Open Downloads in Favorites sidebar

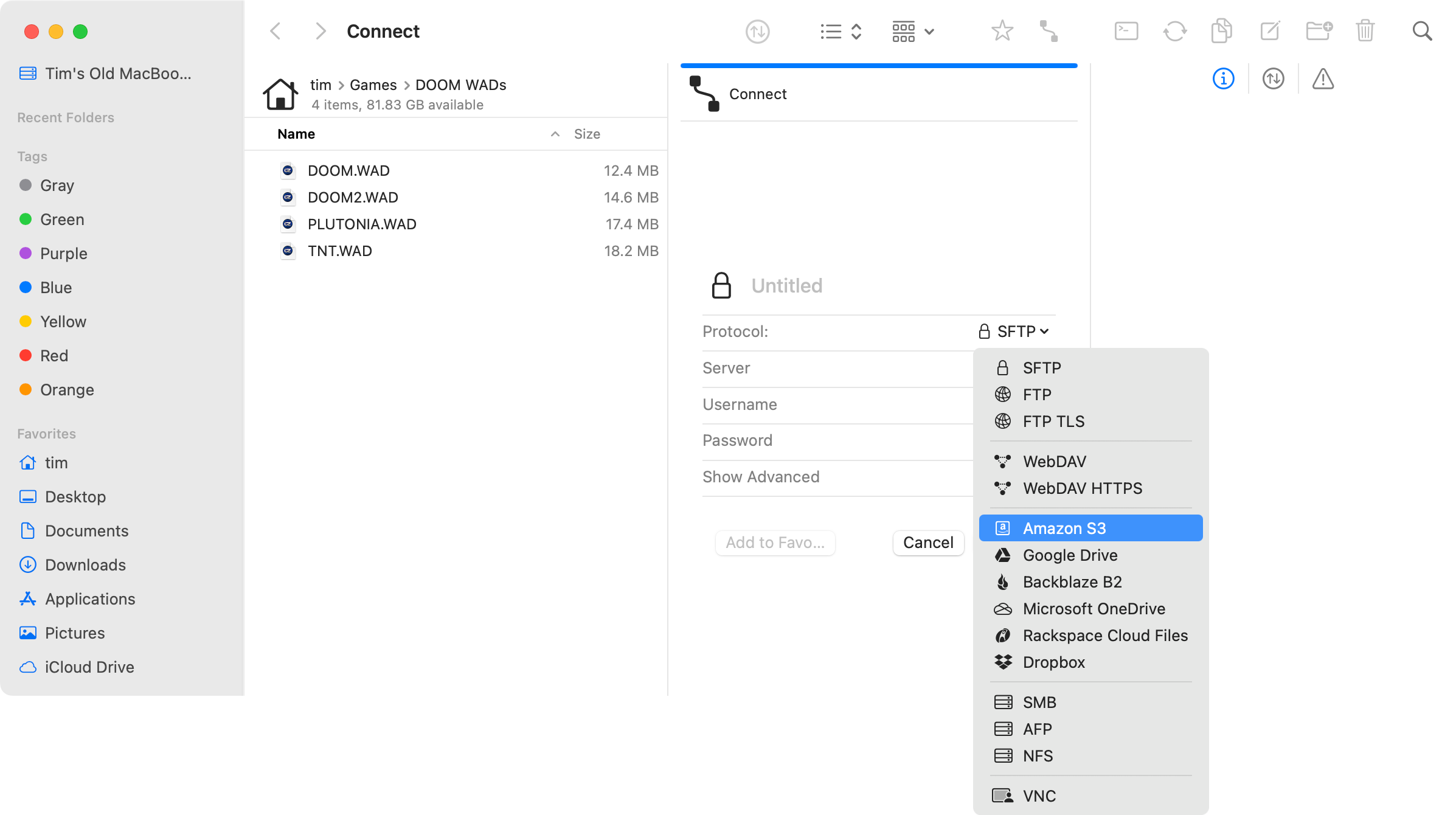(x=72, y=565)
